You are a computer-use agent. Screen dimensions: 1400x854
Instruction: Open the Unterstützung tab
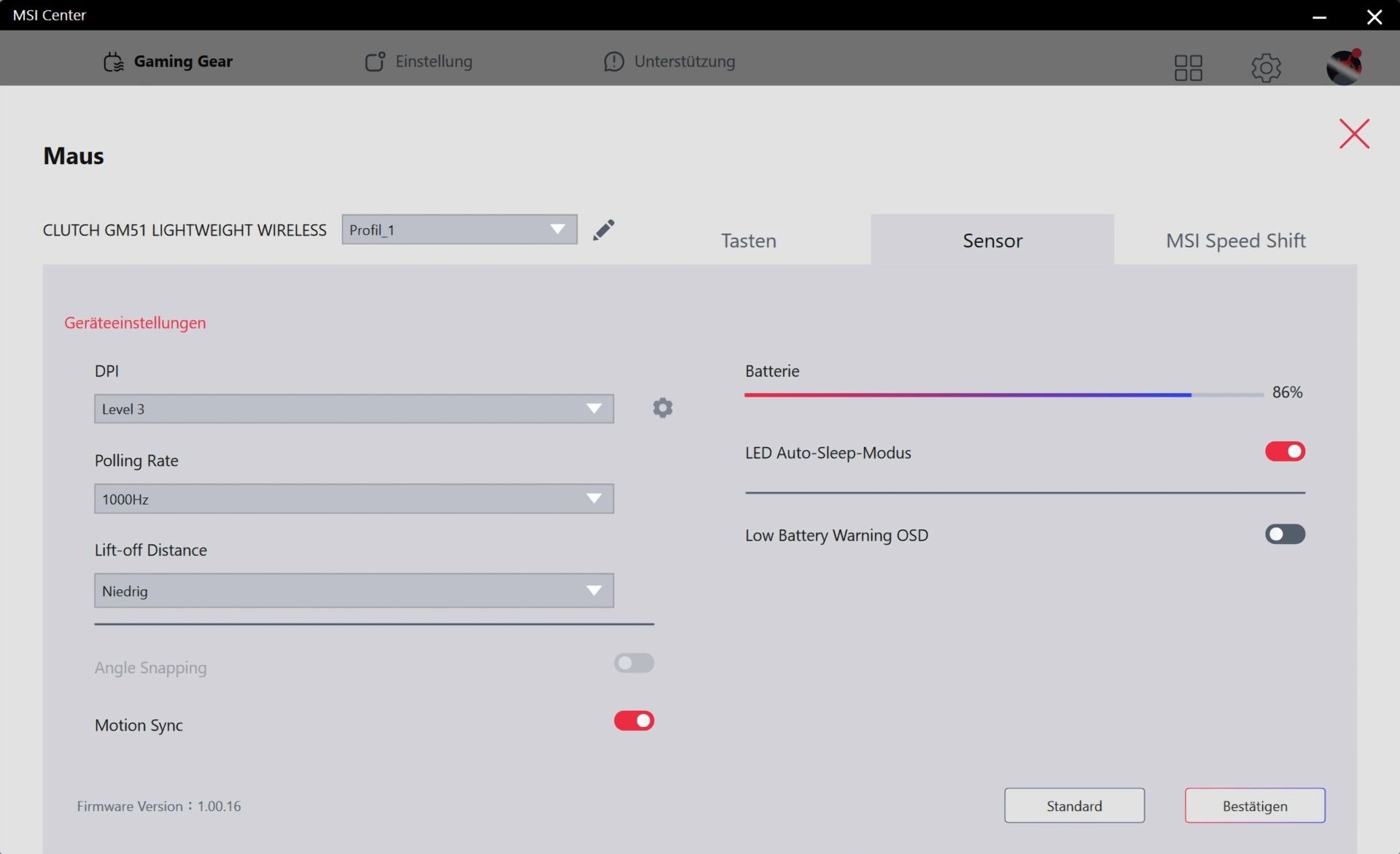669,61
